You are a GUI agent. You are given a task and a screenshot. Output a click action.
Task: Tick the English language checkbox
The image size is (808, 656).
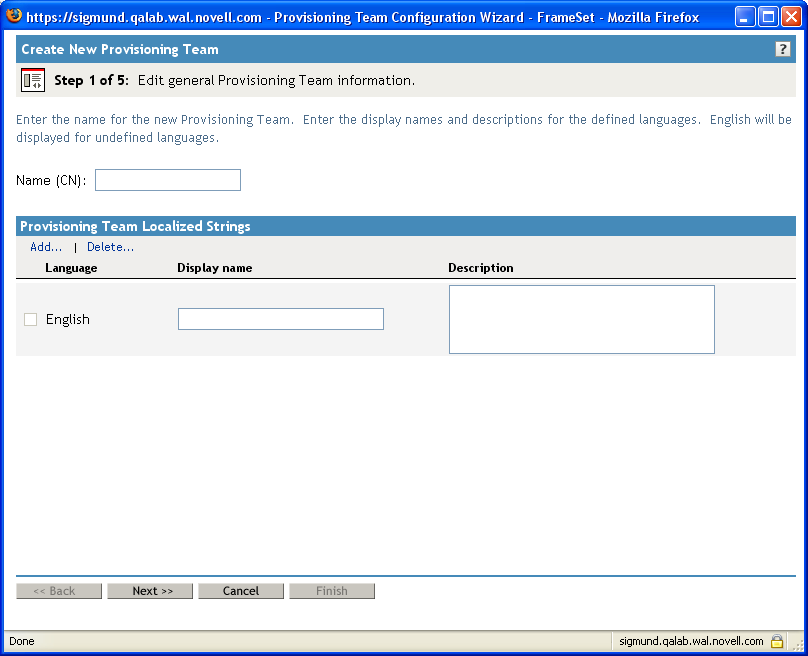pyautogui.click(x=30, y=319)
